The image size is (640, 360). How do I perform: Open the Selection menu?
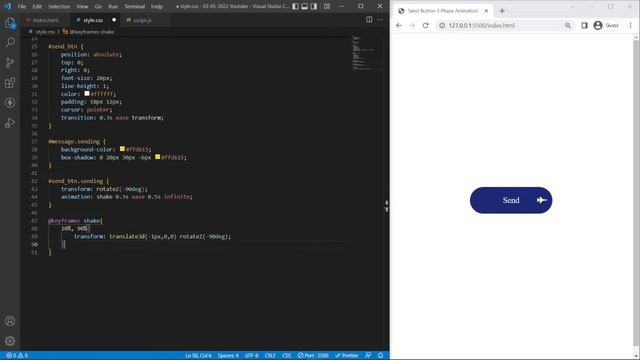59,7
